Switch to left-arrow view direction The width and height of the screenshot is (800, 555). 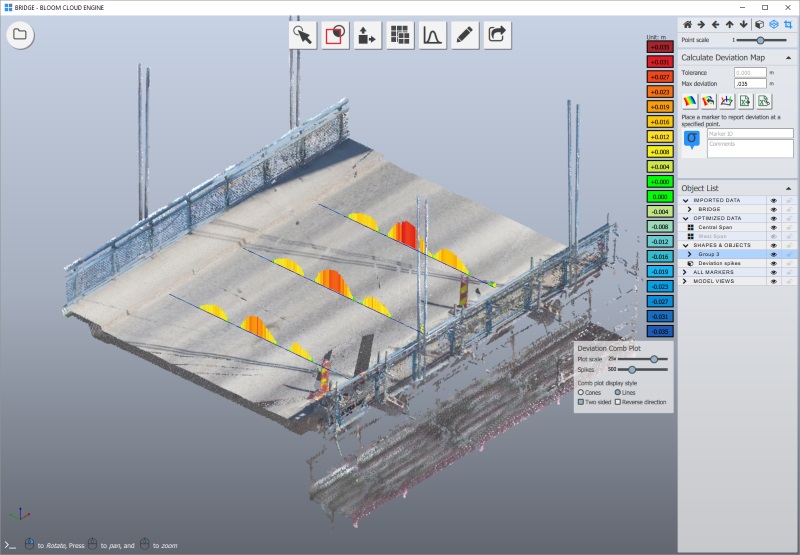[x=715, y=24]
